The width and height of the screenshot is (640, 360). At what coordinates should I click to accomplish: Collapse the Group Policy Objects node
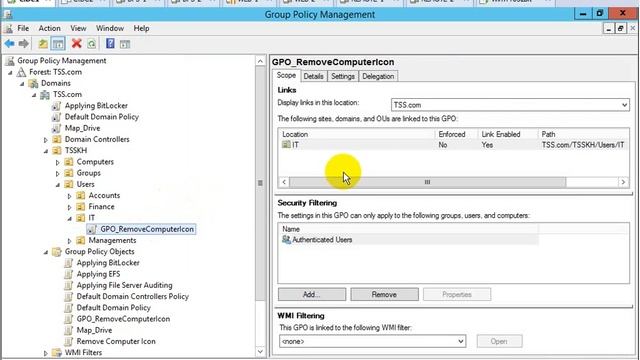coord(46,252)
